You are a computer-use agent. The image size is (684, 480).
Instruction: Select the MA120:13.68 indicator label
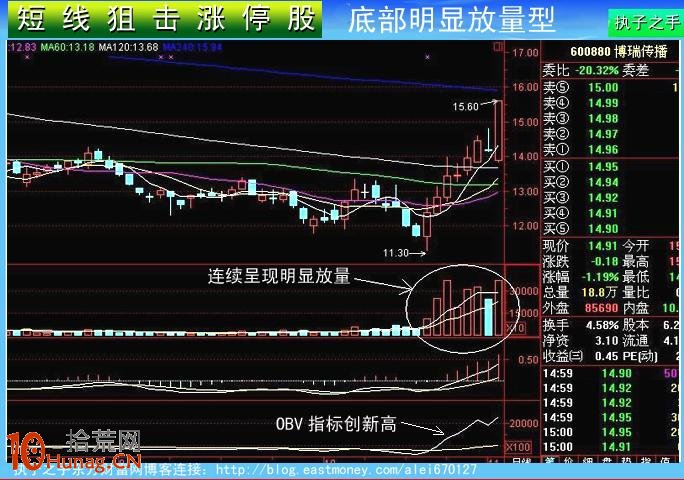click(x=128, y=47)
